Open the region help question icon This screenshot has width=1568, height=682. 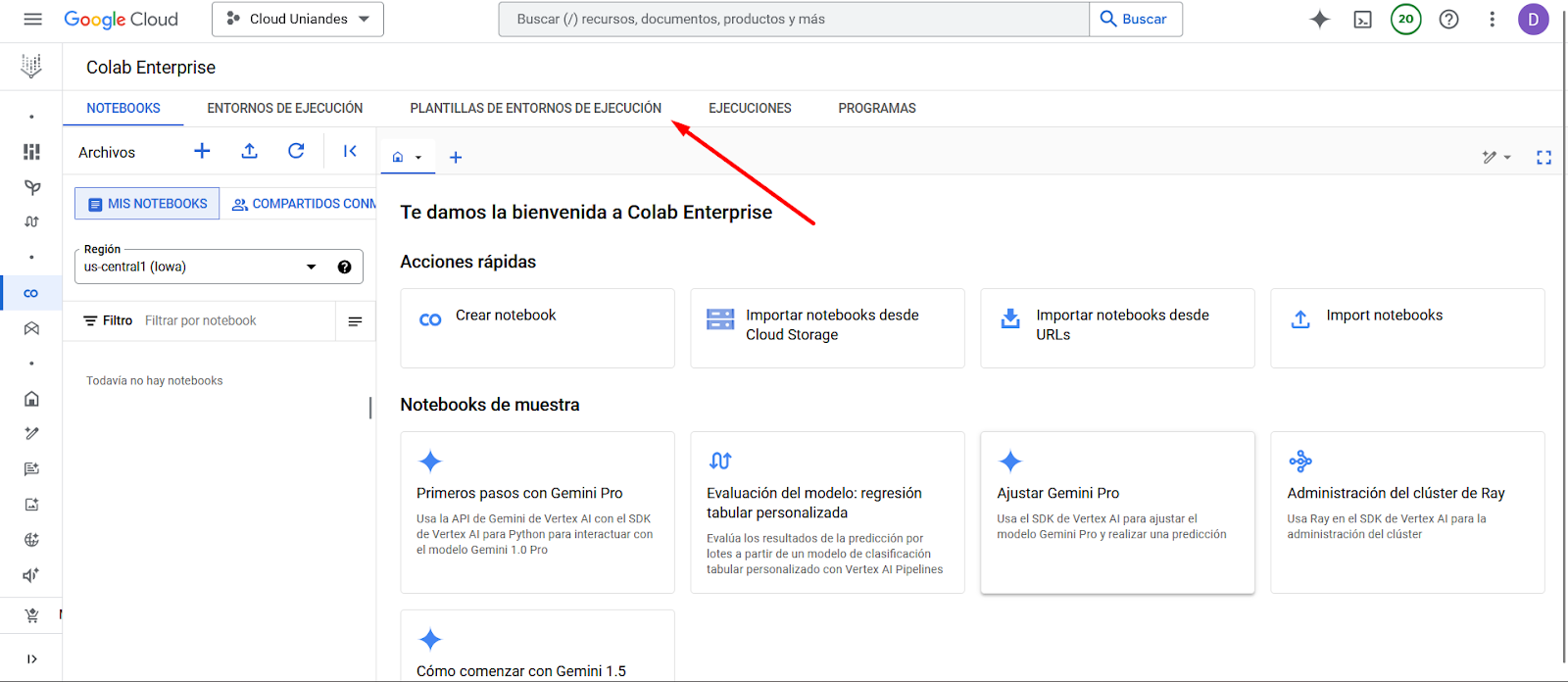[x=345, y=267]
